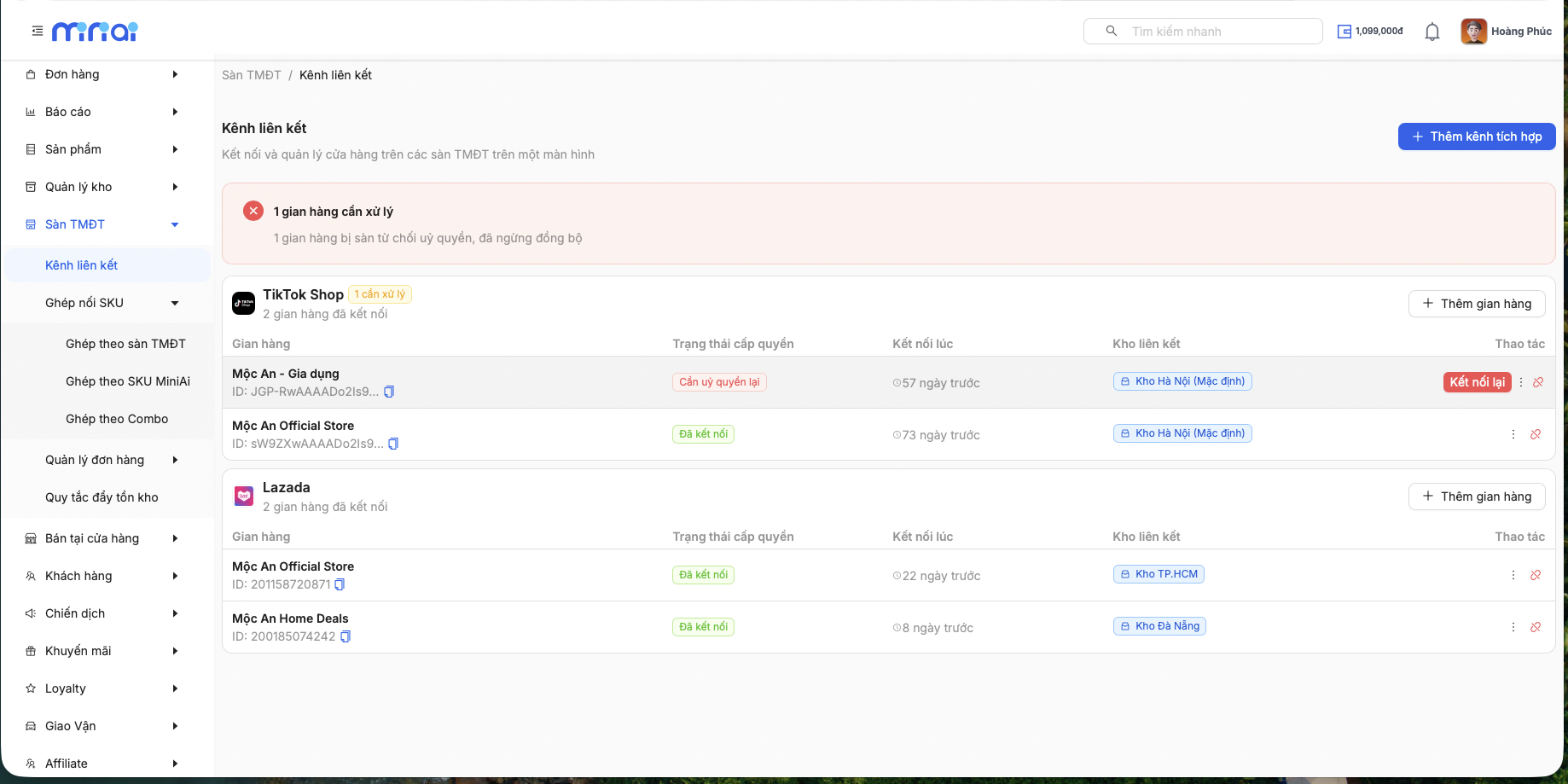Viewport: 1568px width, 784px height.
Task: Unlink the Mộc An Home Deals shop
Action: tap(1536, 627)
